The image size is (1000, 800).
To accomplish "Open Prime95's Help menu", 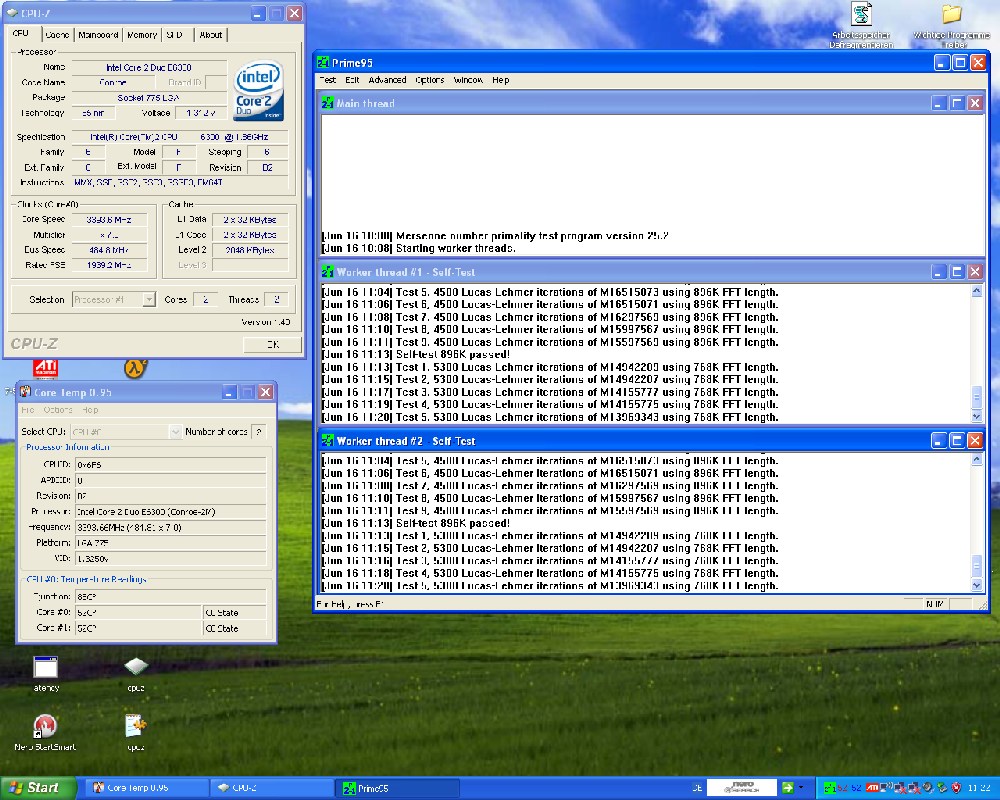I will [x=501, y=80].
